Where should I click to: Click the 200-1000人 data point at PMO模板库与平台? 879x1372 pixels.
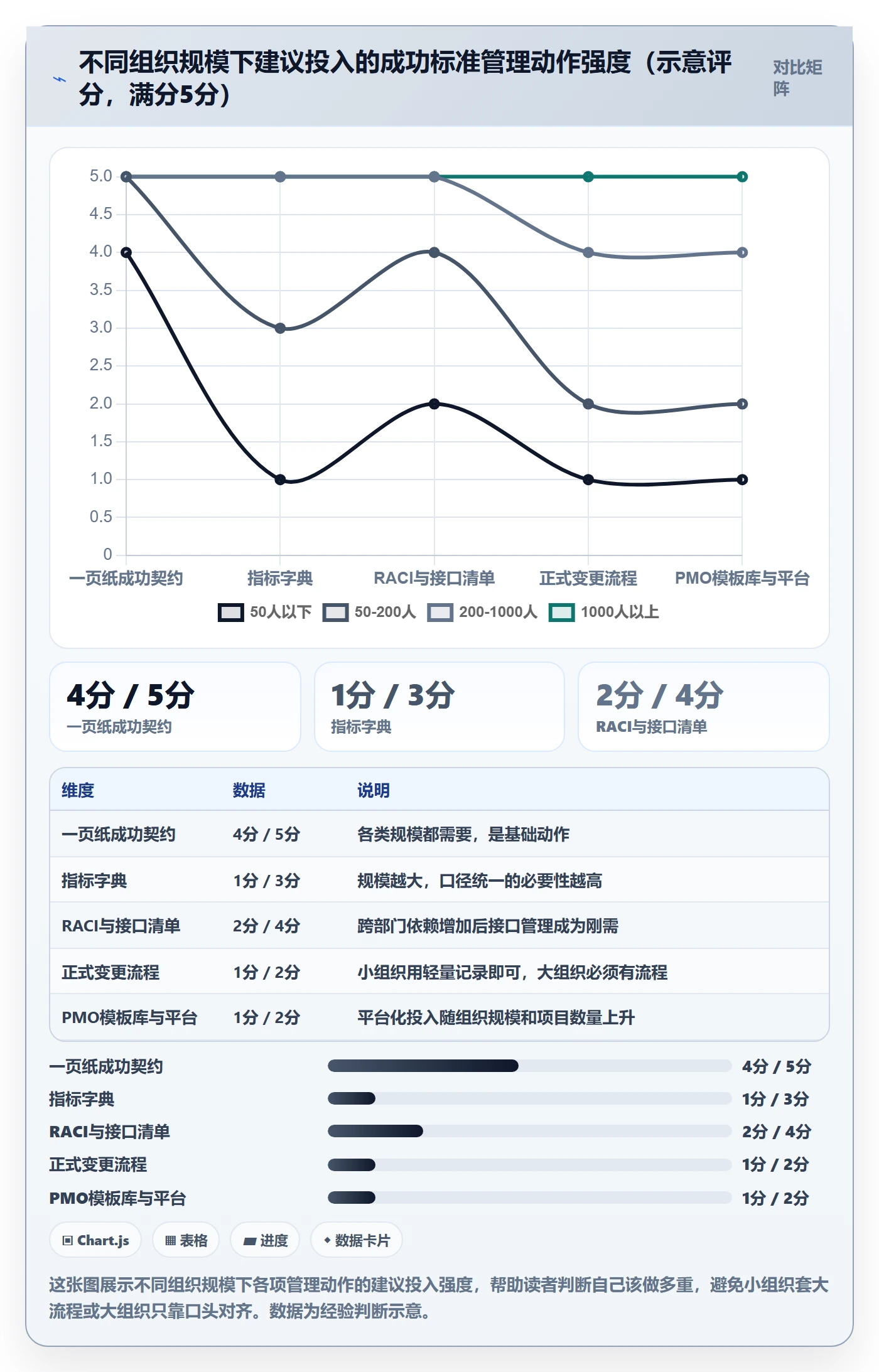[x=742, y=252]
